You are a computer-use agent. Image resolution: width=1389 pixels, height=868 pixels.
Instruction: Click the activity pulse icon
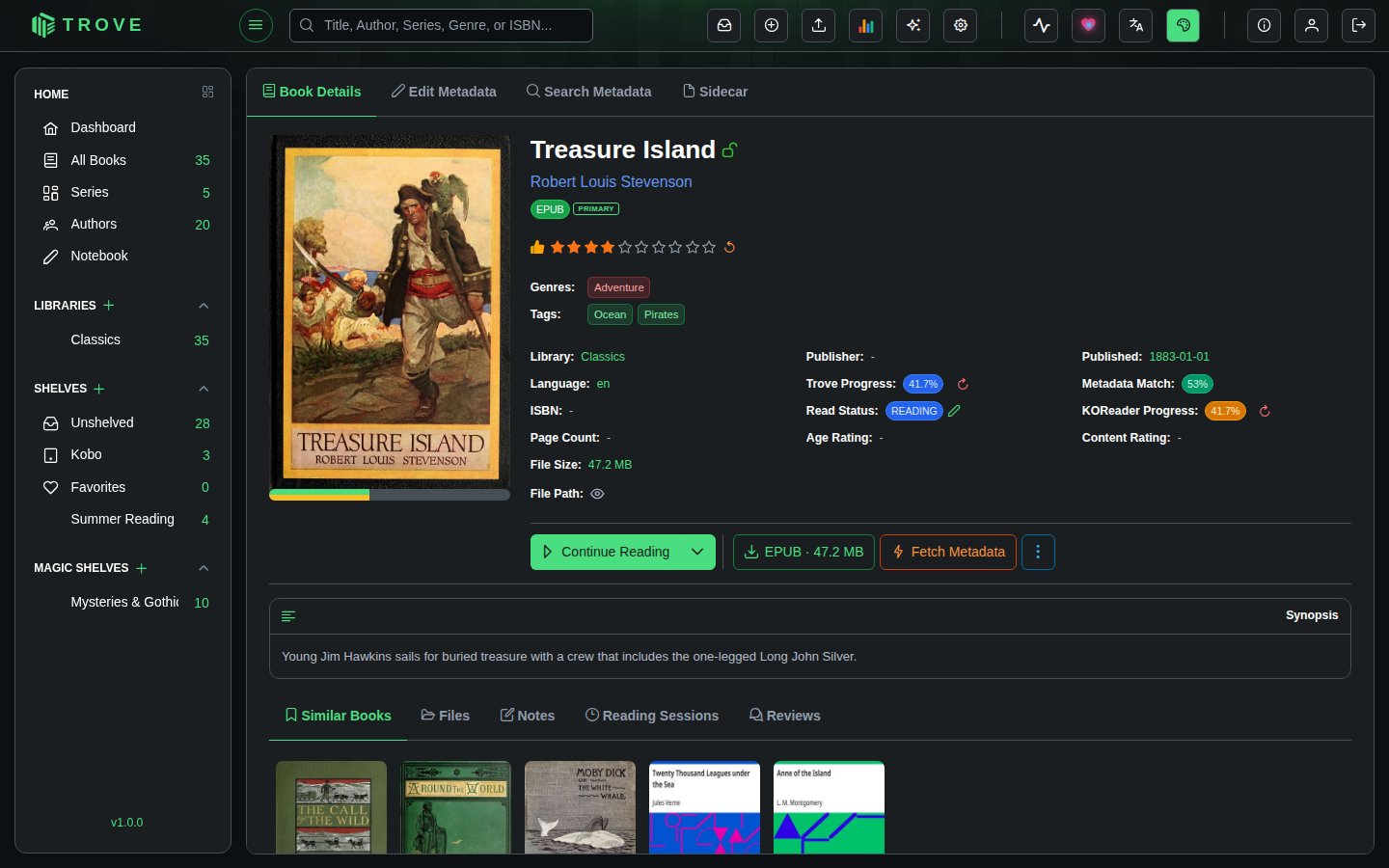tap(1042, 25)
